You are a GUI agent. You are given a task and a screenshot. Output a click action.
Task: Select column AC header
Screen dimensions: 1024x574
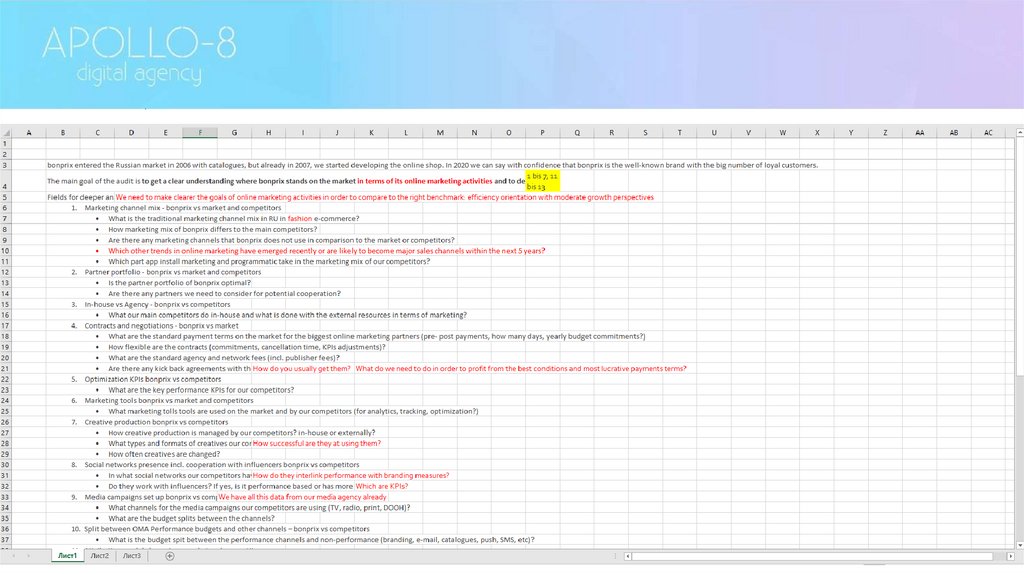[988, 133]
